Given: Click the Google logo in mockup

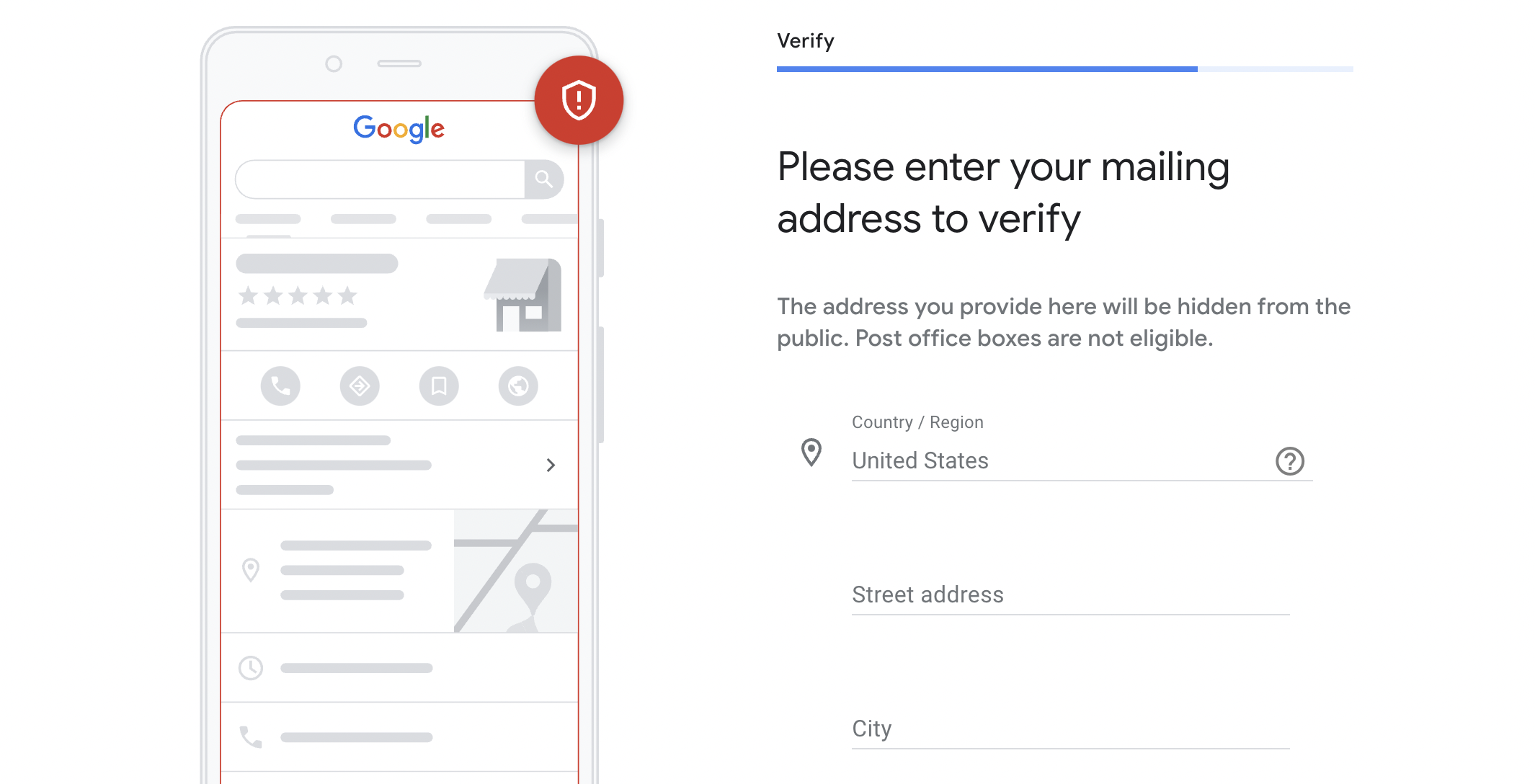Looking at the screenshot, I should (x=399, y=128).
